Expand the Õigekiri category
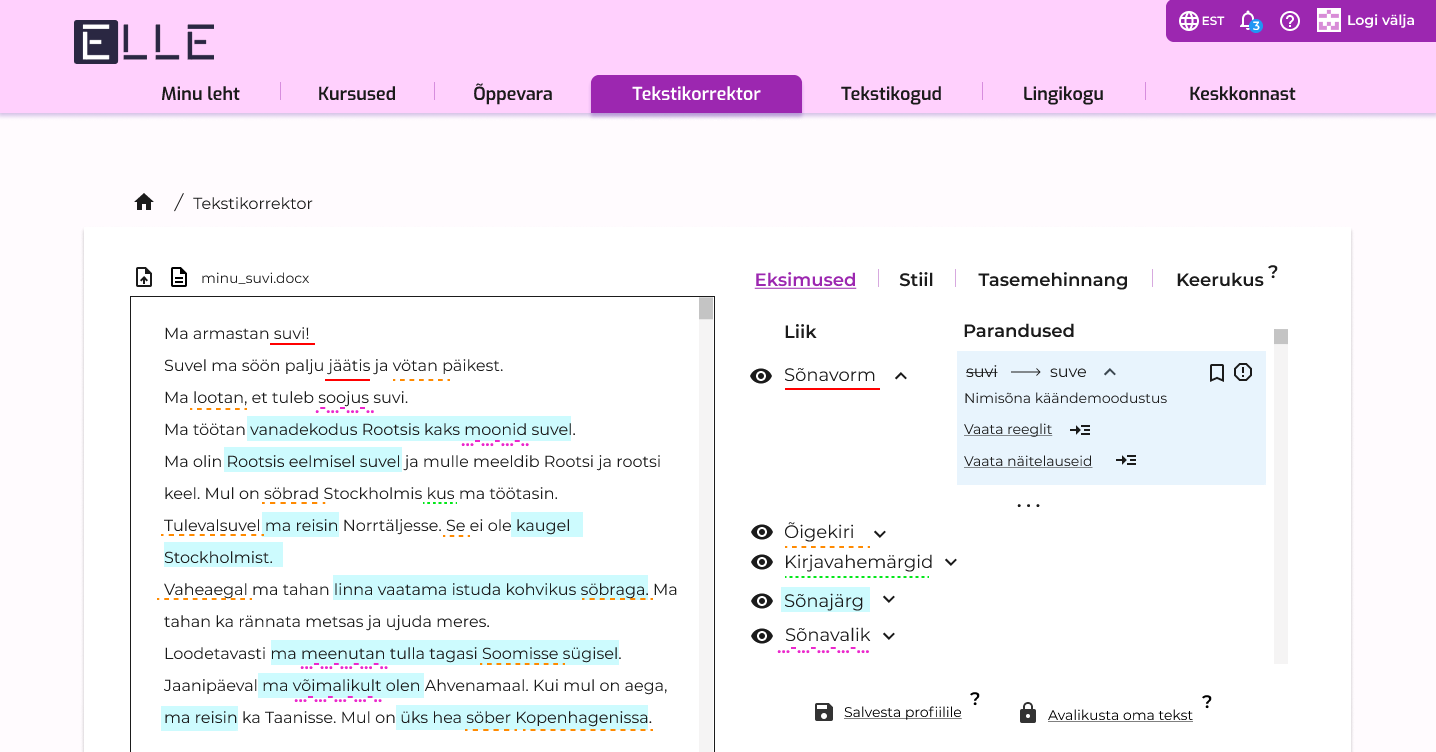1436x752 pixels. (x=880, y=534)
